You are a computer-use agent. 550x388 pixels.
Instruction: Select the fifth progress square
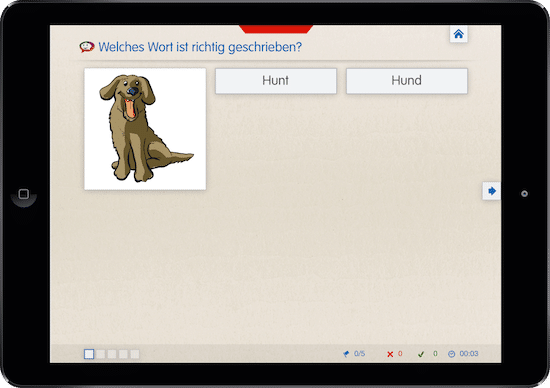point(135,354)
